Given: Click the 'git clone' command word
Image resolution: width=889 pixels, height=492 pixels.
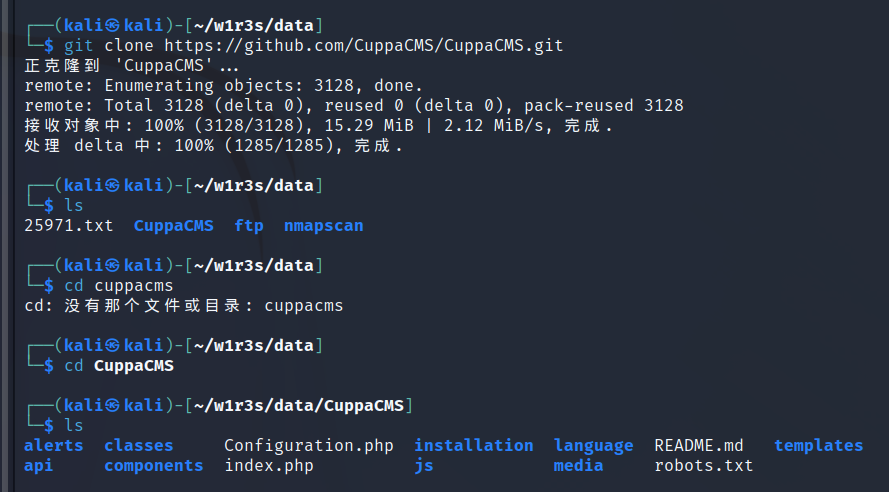Looking at the screenshot, I should pos(109,46).
